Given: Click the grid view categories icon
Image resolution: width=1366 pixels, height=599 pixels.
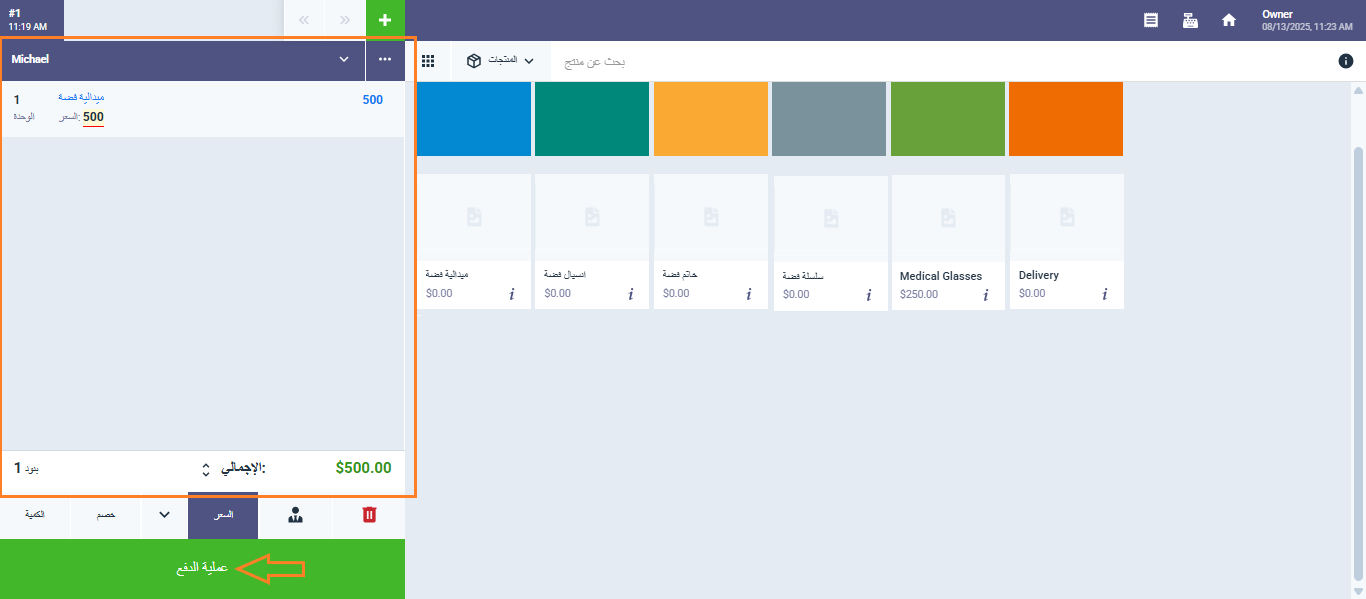Looking at the screenshot, I should [x=428, y=61].
